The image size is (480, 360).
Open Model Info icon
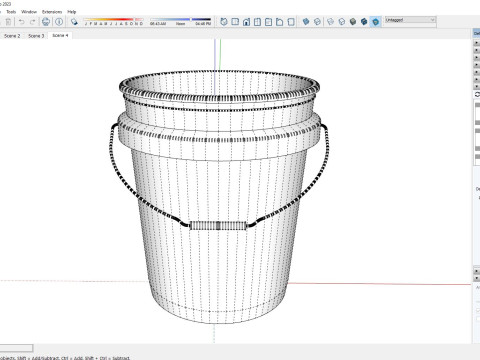tap(59, 22)
